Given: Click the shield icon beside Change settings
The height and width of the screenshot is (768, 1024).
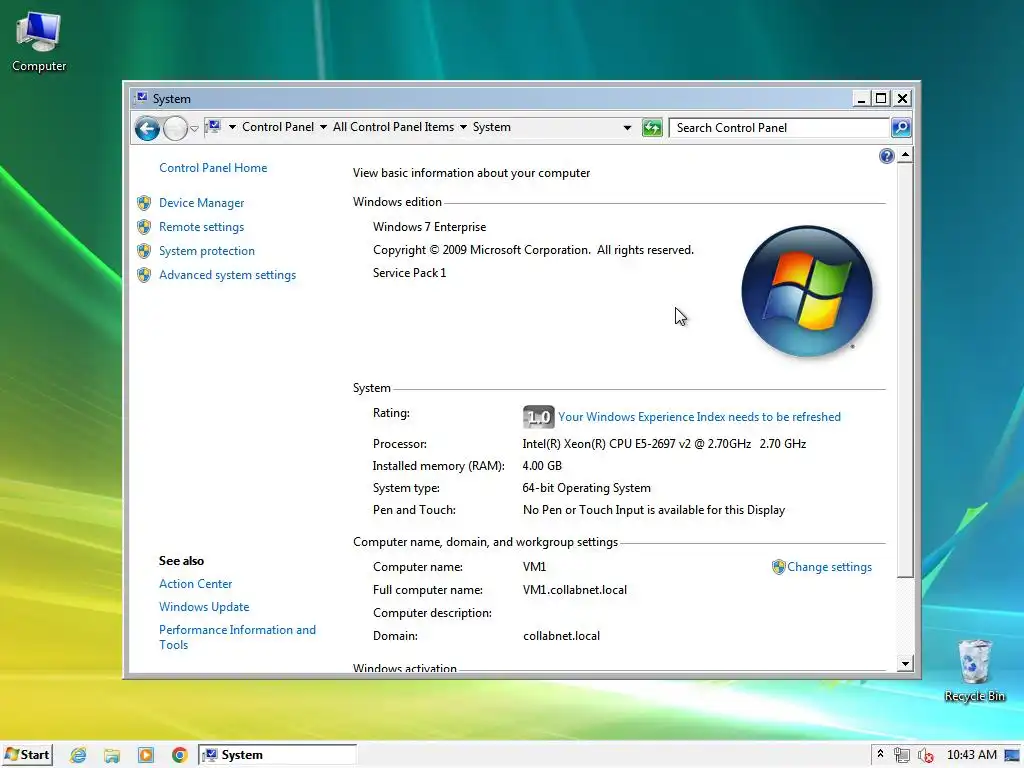Looking at the screenshot, I should [x=778, y=567].
